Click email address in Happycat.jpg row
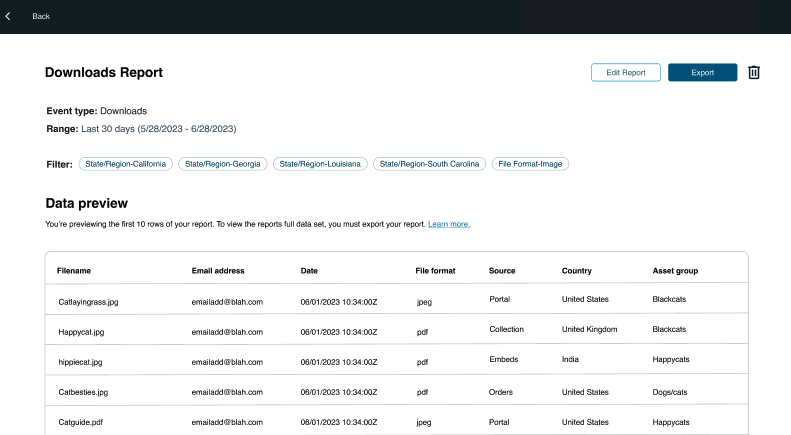 click(227, 332)
